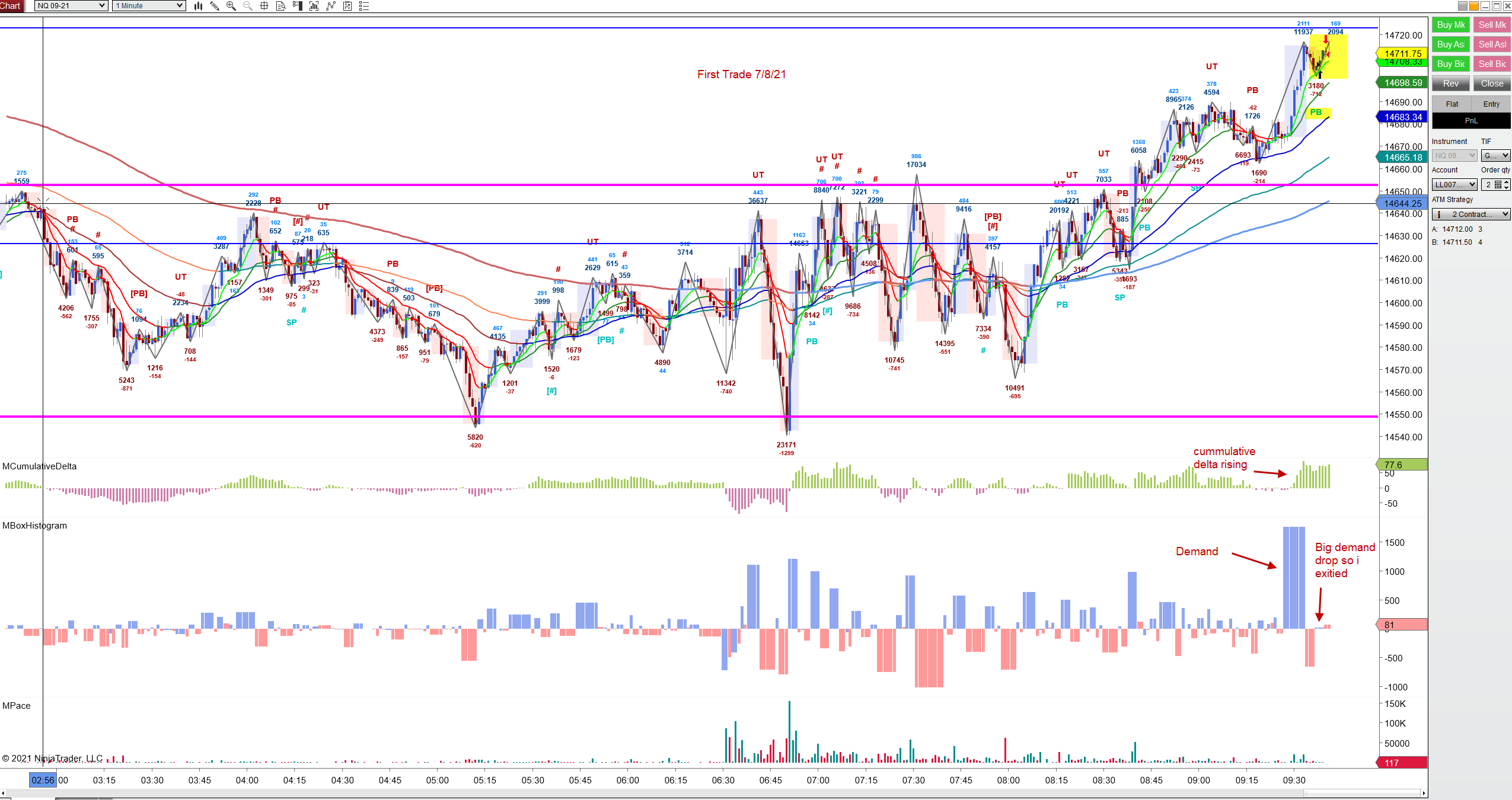Click the B: 14711.50 bid price row
The image size is (1512, 800).
1457,242
